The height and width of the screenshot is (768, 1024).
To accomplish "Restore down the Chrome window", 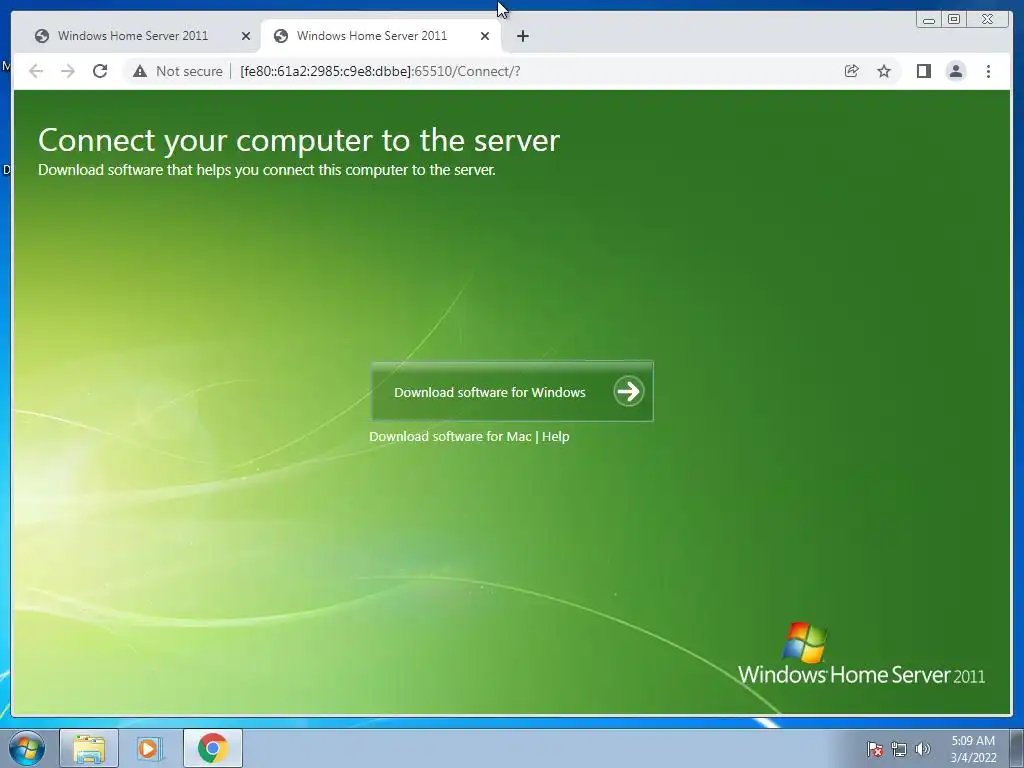I will (x=954, y=20).
